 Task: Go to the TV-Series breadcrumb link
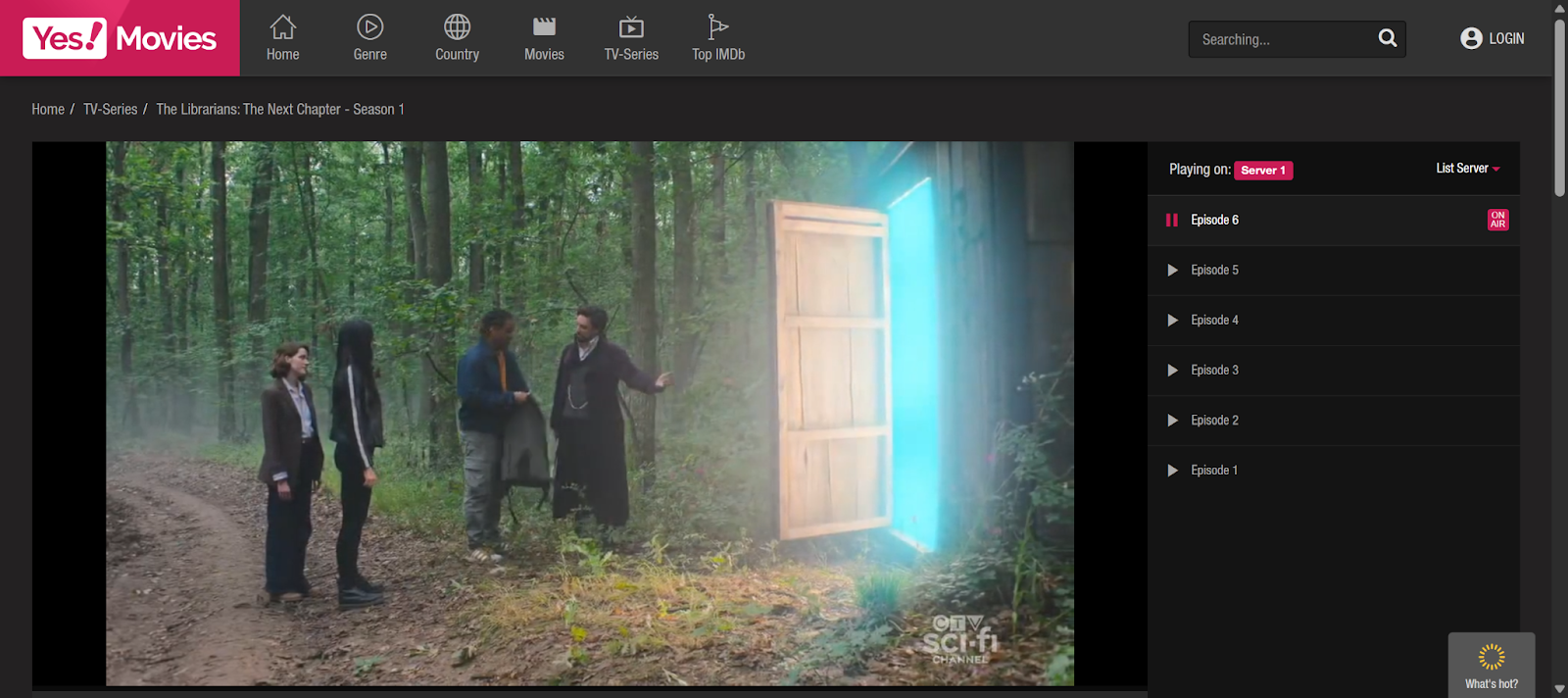click(x=110, y=110)
